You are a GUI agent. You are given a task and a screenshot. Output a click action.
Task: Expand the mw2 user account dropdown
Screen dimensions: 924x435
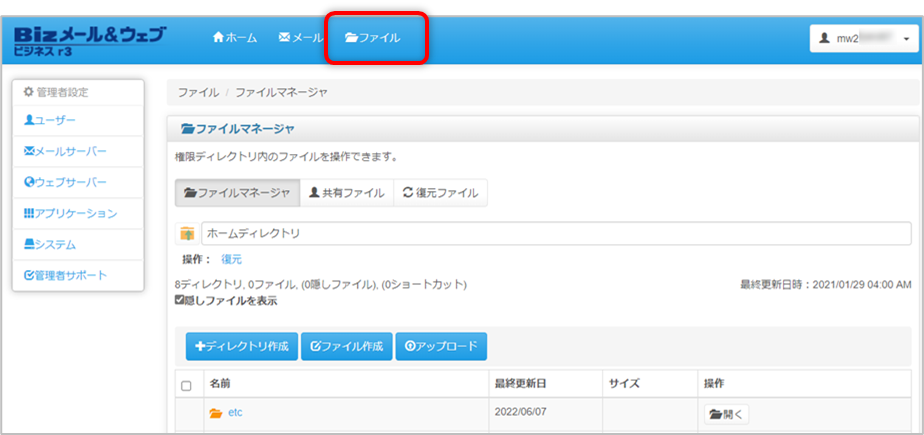coord(864,39)
